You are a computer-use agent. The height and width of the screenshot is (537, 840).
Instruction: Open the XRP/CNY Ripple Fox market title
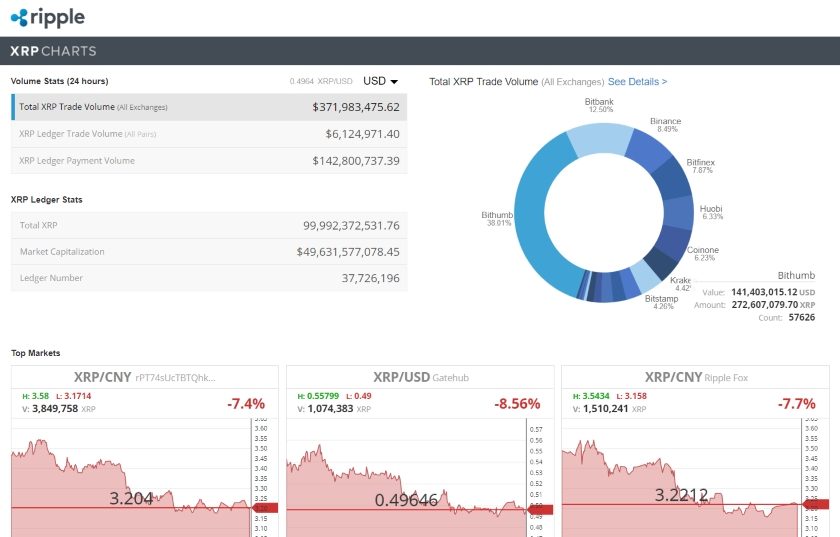696,377
